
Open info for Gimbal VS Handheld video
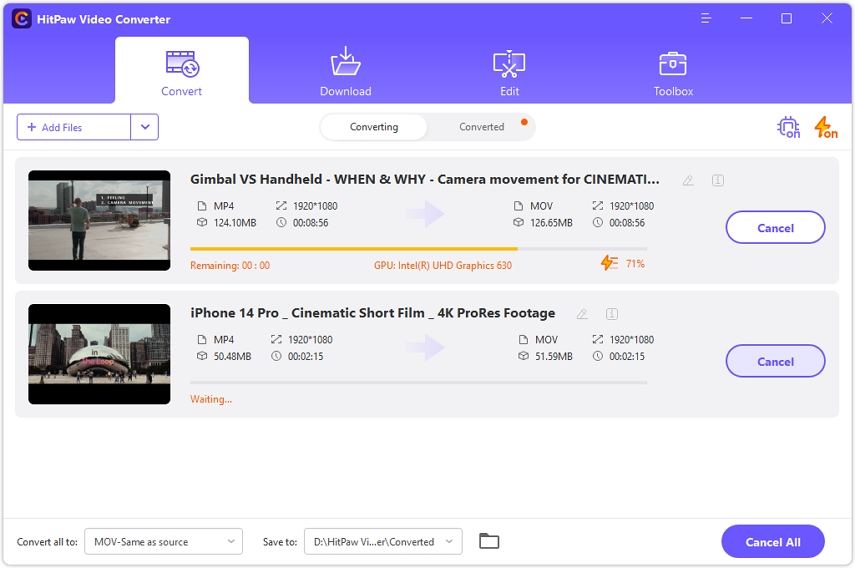click(718, 180)
